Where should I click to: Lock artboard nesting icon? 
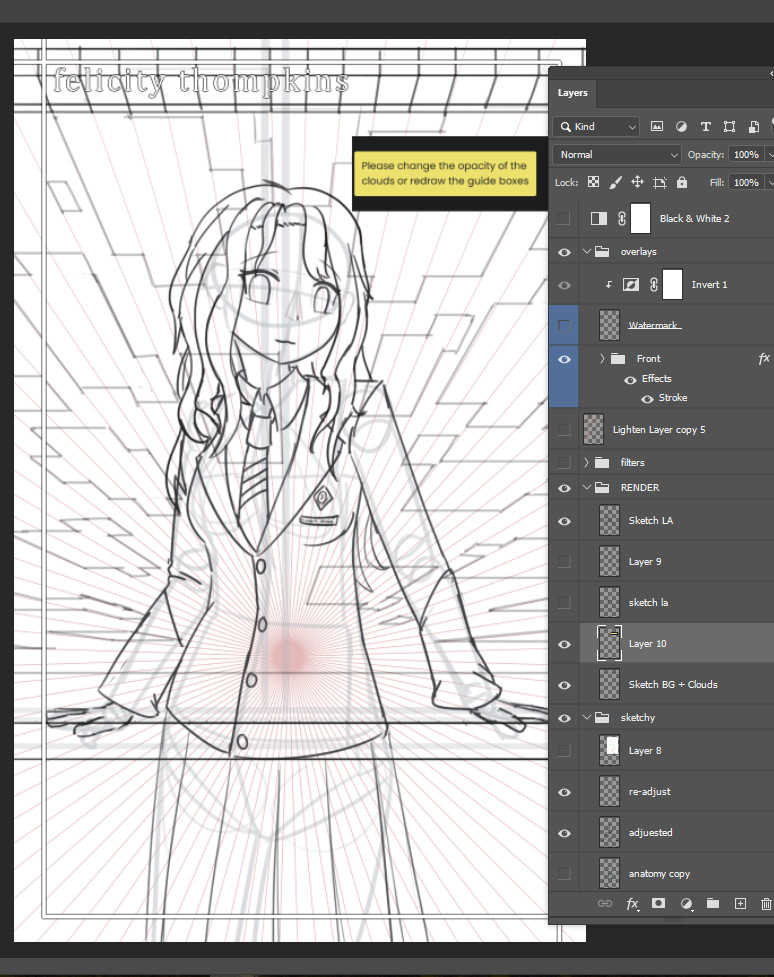[659, 182]
